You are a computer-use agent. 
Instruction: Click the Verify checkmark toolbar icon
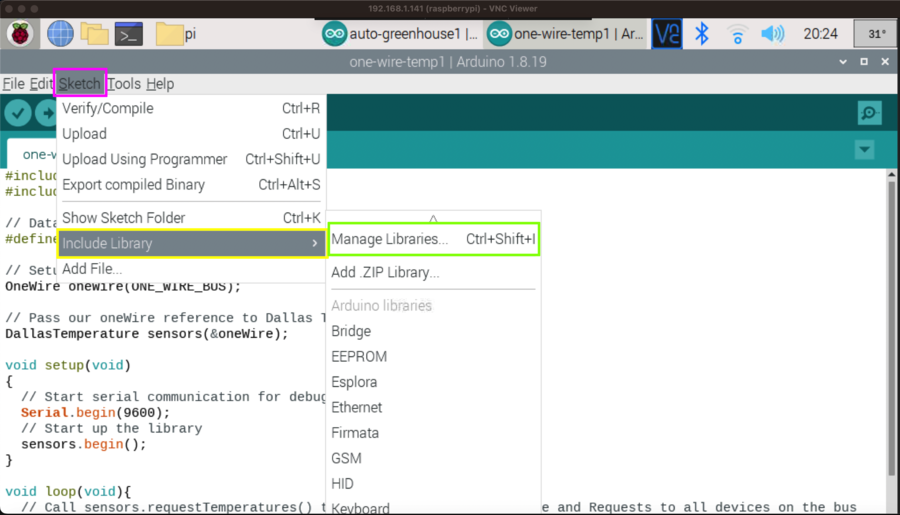pyautogui.click(x=18, y=113)
